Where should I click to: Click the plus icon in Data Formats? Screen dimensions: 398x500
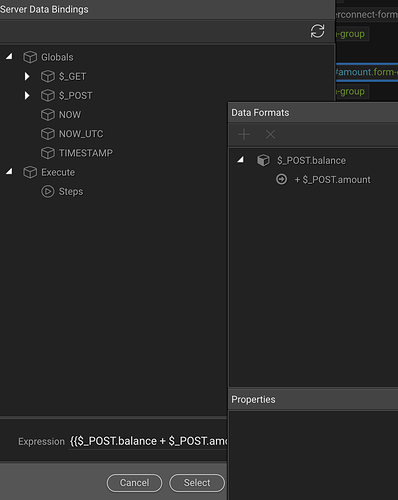point(244,134)
